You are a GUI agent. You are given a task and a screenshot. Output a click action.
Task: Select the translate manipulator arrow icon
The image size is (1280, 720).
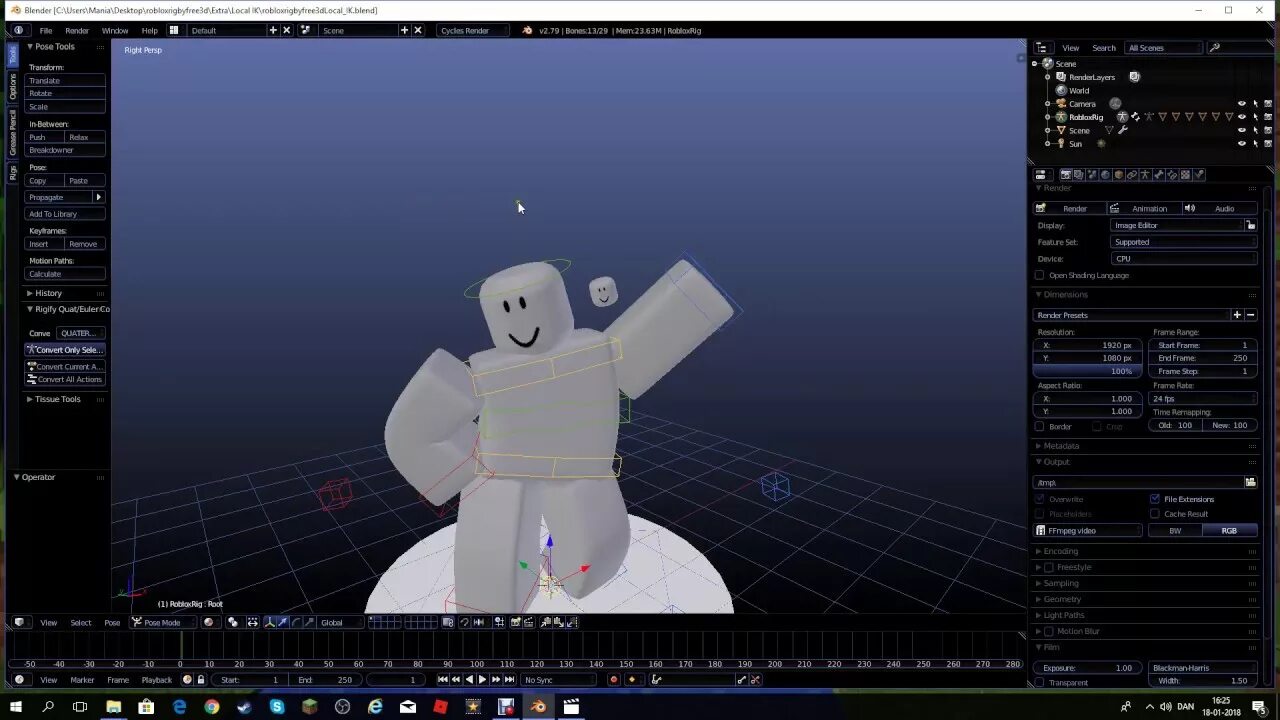pyautogui.click(x=283, y=622)
